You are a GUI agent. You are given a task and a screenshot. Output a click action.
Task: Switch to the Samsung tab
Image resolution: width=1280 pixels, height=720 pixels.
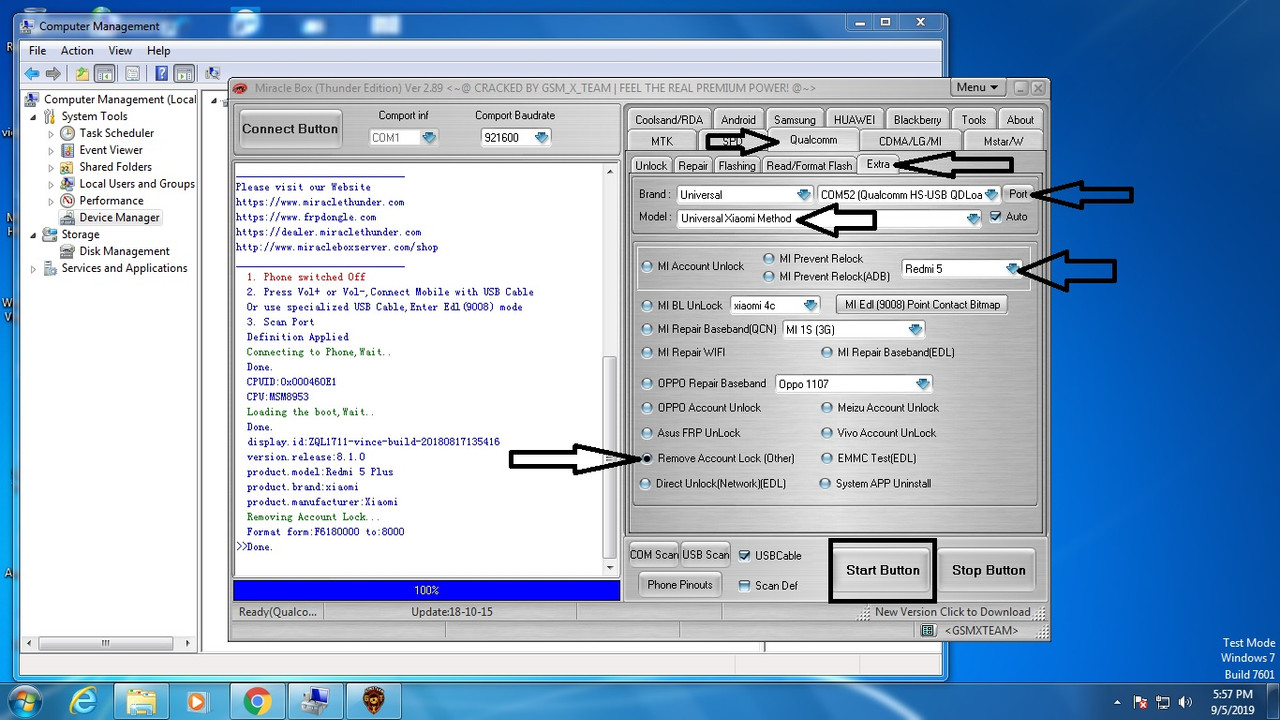coord(795,120)
